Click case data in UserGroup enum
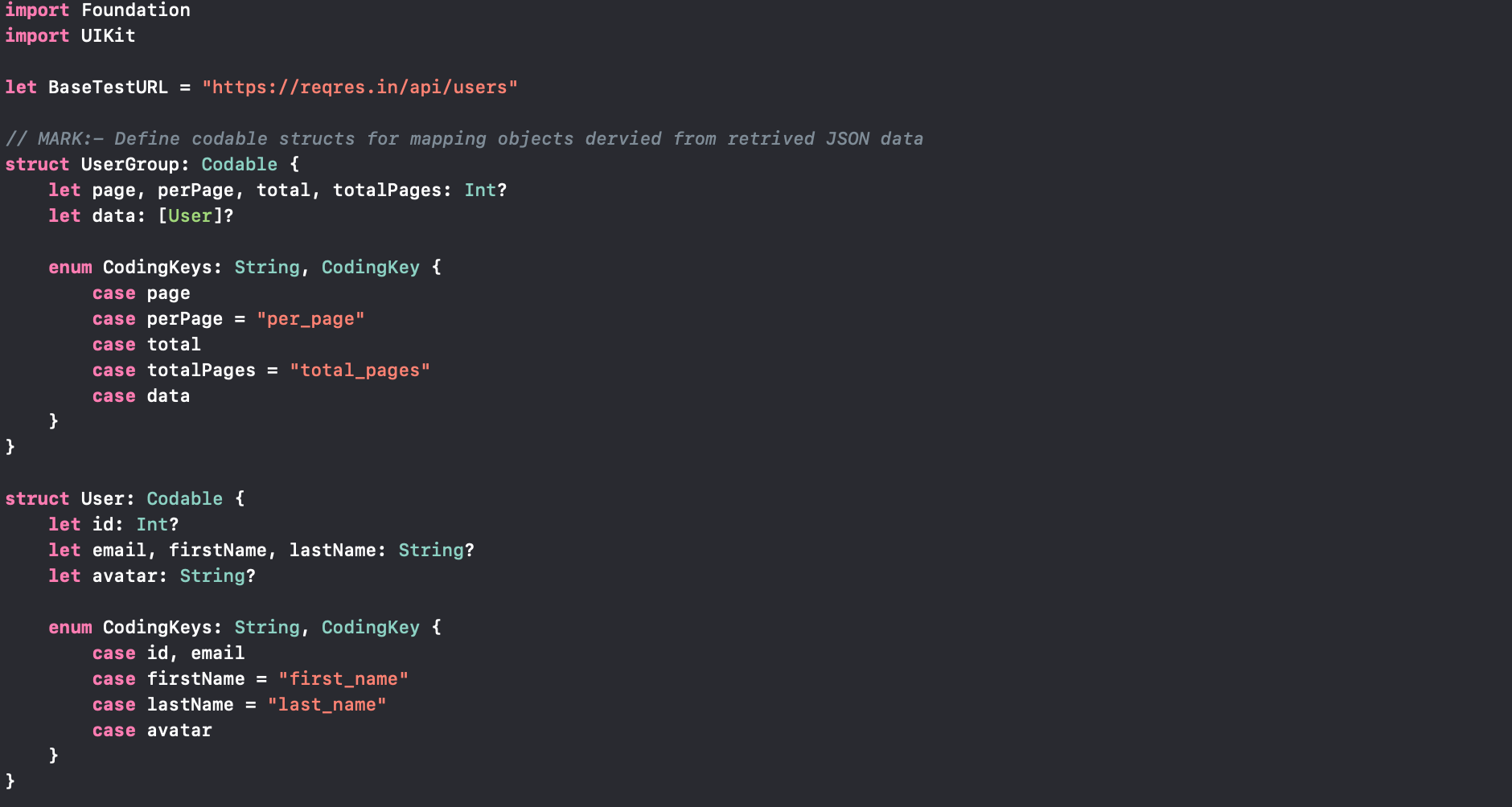The width and height of the screenshot is (1512, 807). click(x=141, y=395)
